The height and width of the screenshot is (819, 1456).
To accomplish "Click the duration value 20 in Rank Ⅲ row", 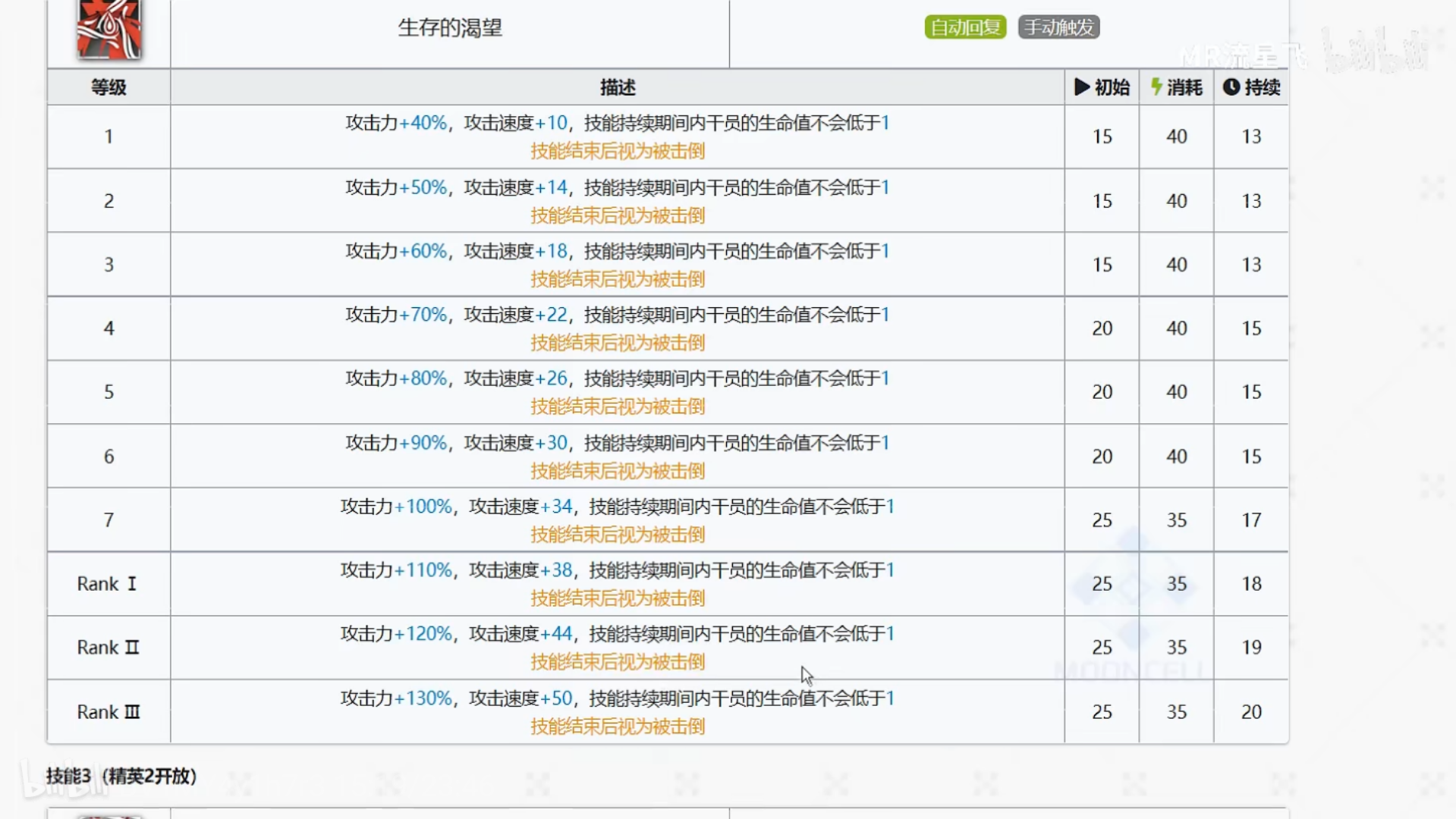I will point(1251,712).
